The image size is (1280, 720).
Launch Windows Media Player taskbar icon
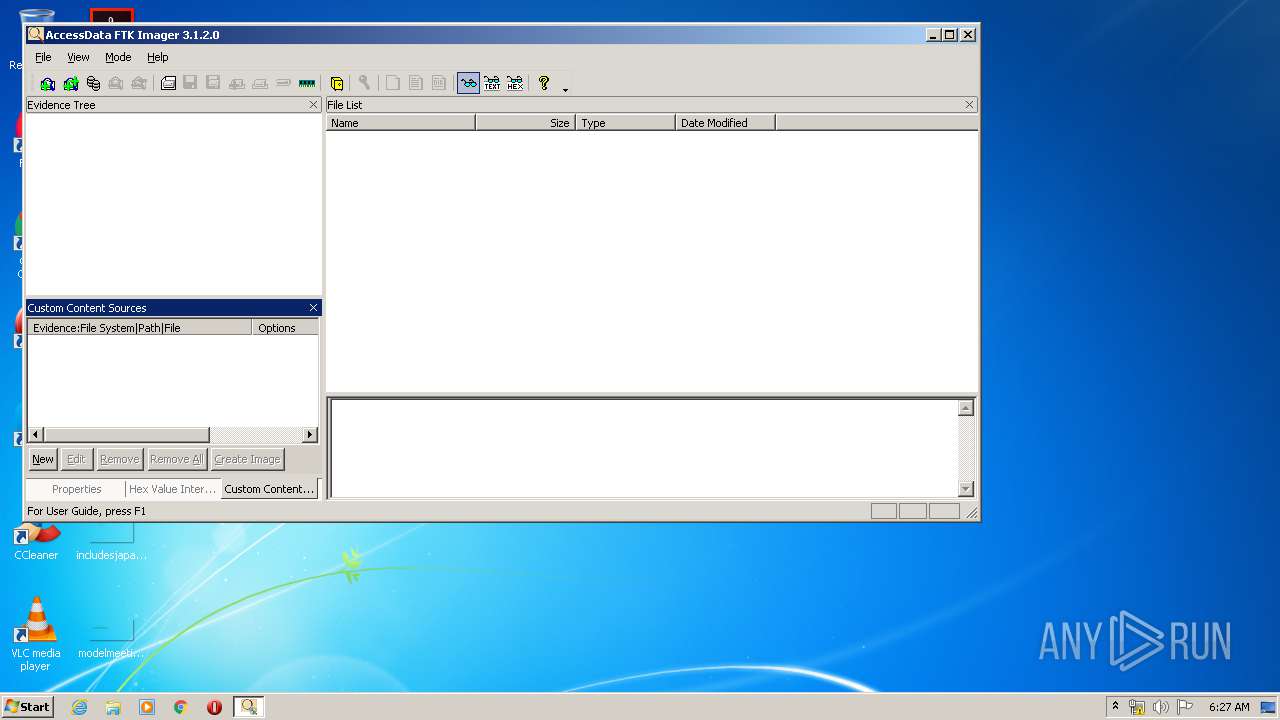click(147, 707)
